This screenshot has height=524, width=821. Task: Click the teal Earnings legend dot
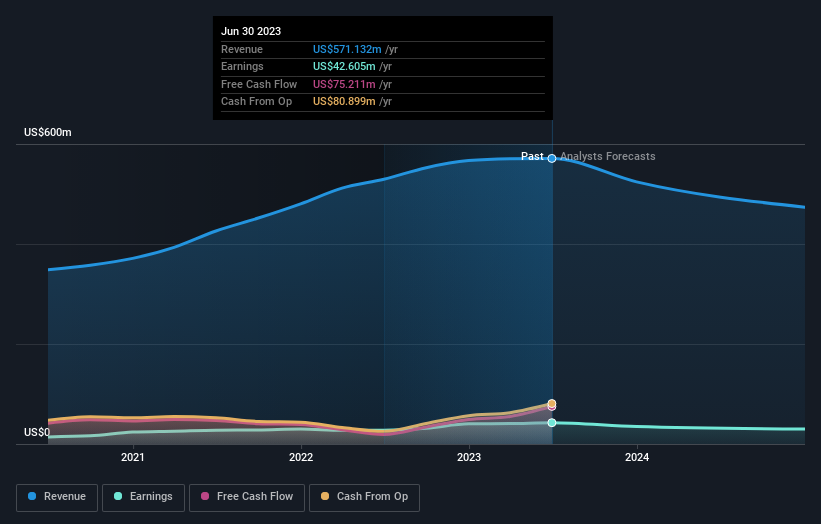[x=118, y=496]
